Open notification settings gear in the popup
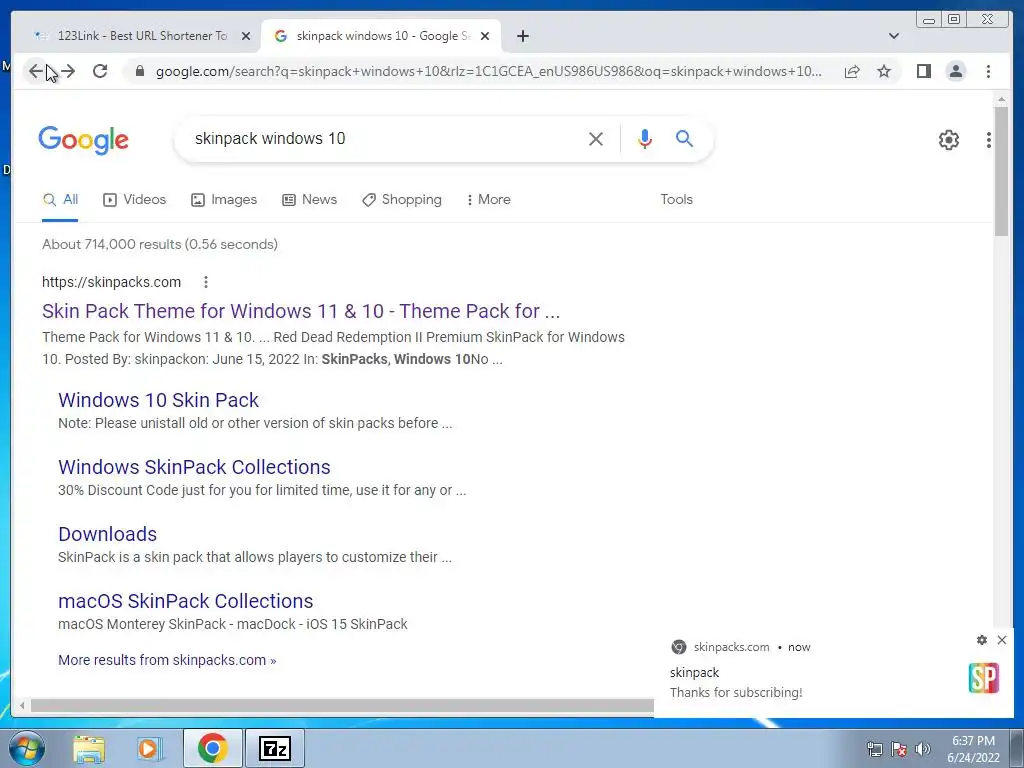 (x=982, y=640)
